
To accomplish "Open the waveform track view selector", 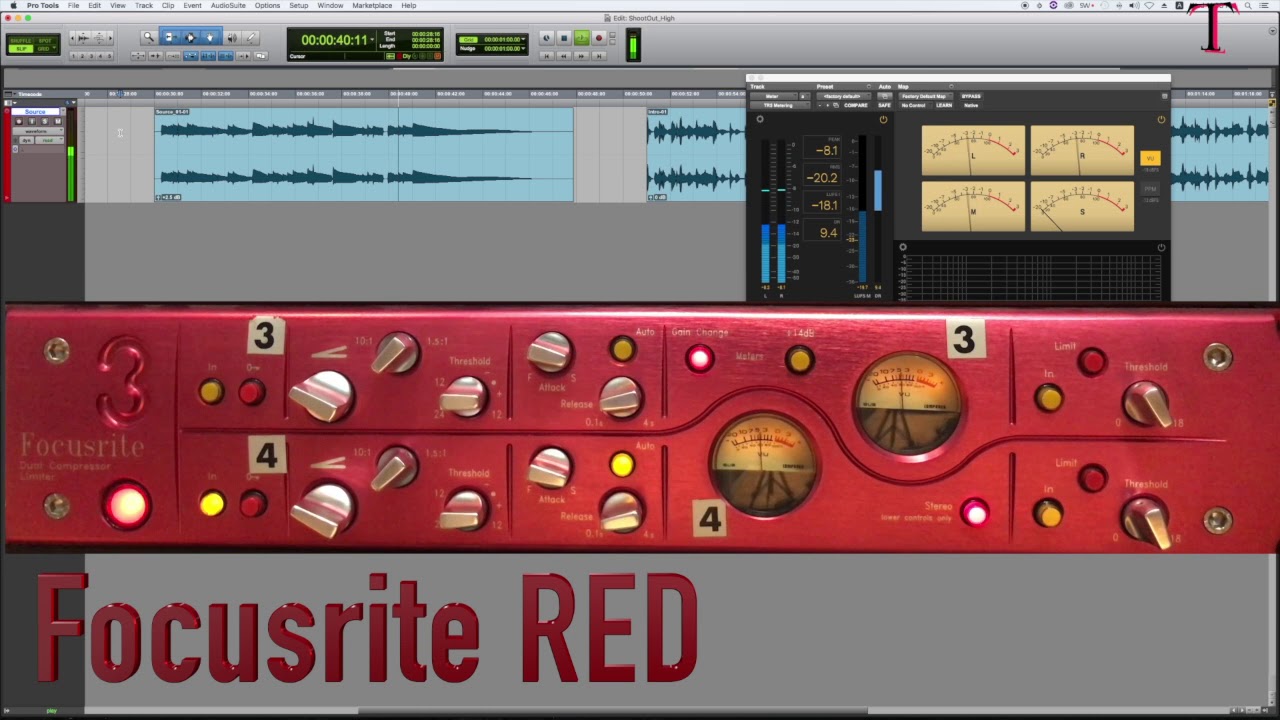I will (x=38, y=131).
